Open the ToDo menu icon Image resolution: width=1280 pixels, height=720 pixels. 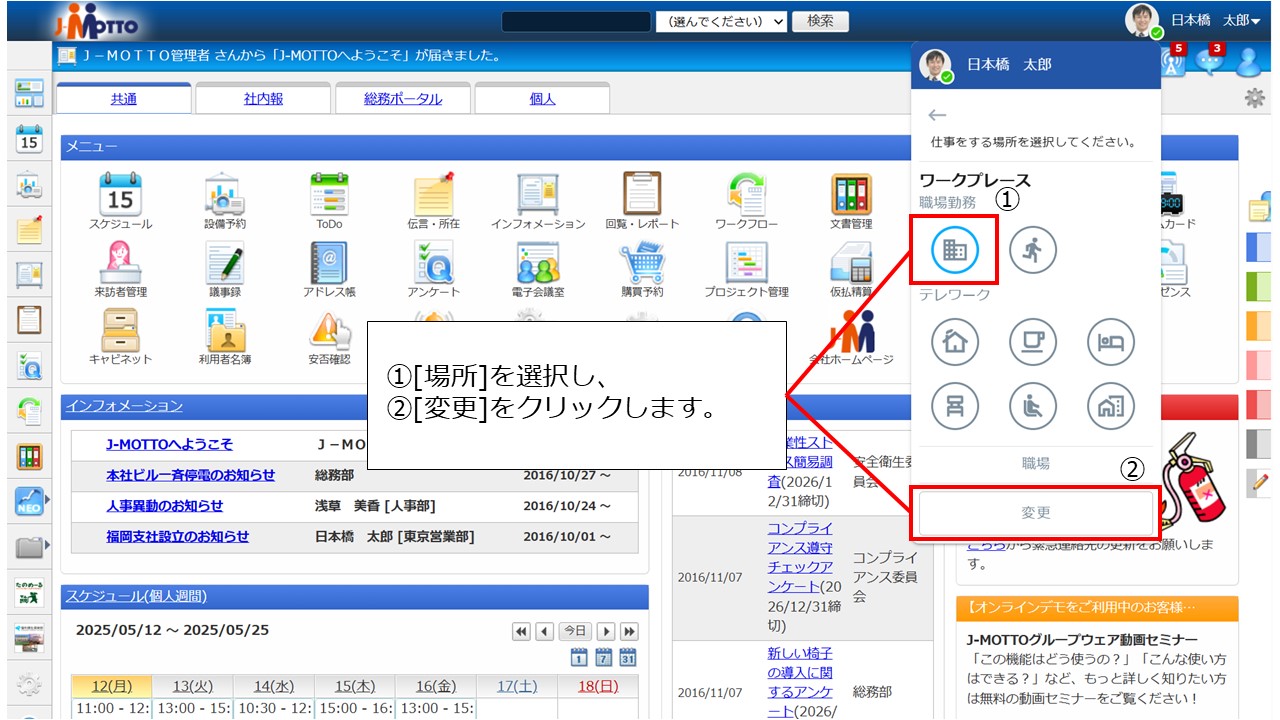pos(329,194)
